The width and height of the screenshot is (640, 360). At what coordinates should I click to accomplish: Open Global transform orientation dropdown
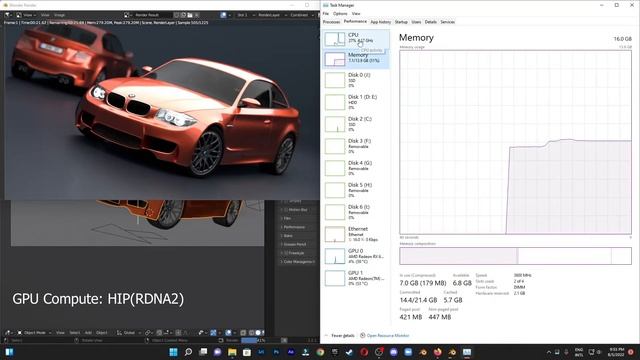[128, 333]
